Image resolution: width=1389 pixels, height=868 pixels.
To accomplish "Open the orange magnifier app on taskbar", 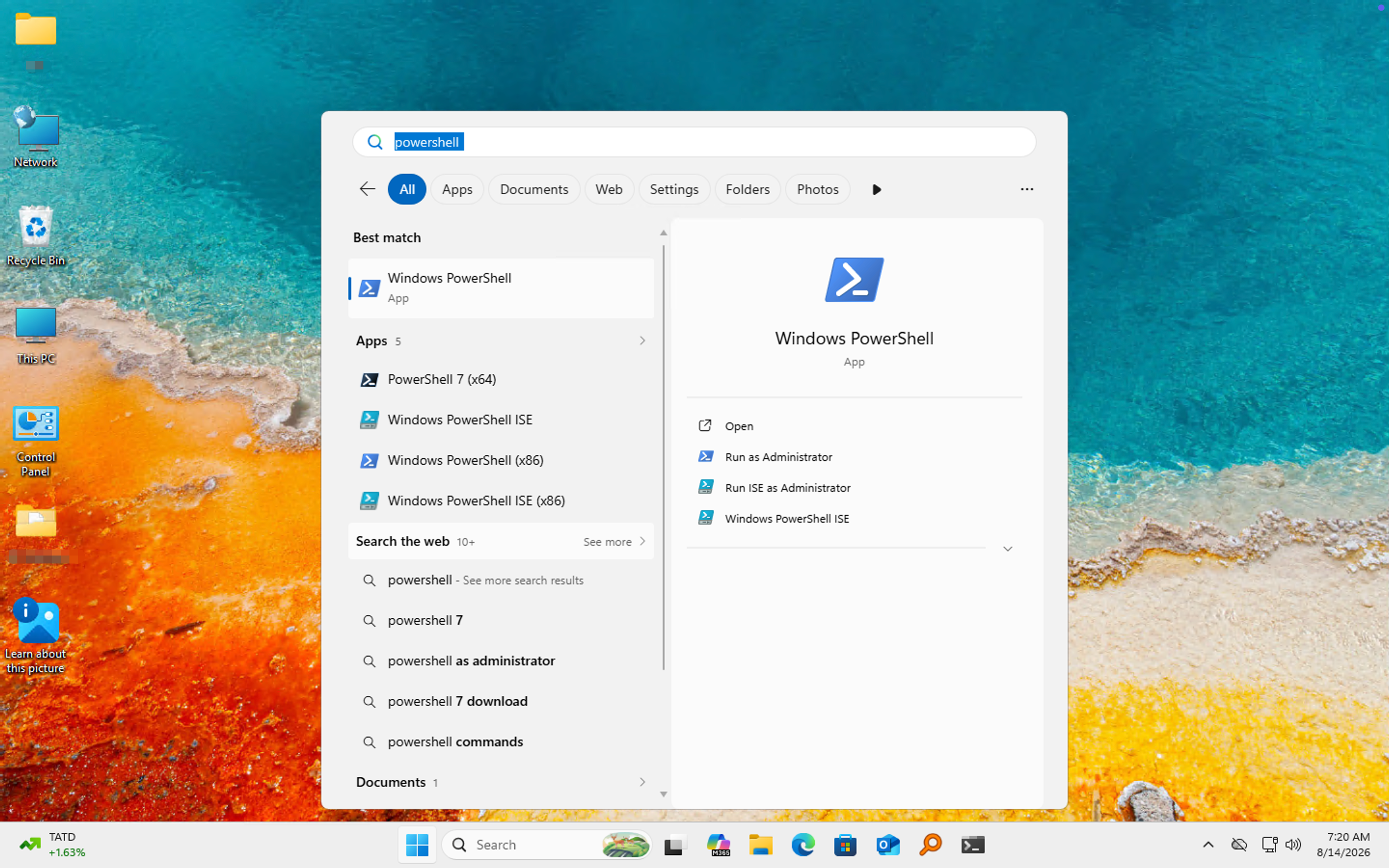I will pos(930,845).
